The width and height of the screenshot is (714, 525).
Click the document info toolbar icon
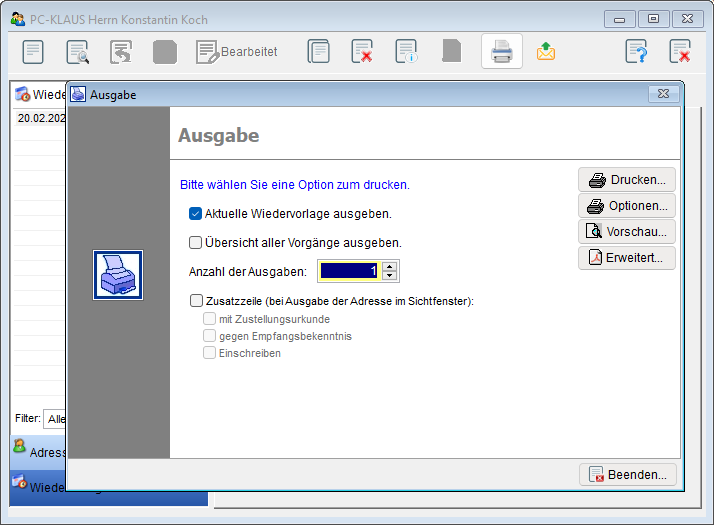(406, 51)
